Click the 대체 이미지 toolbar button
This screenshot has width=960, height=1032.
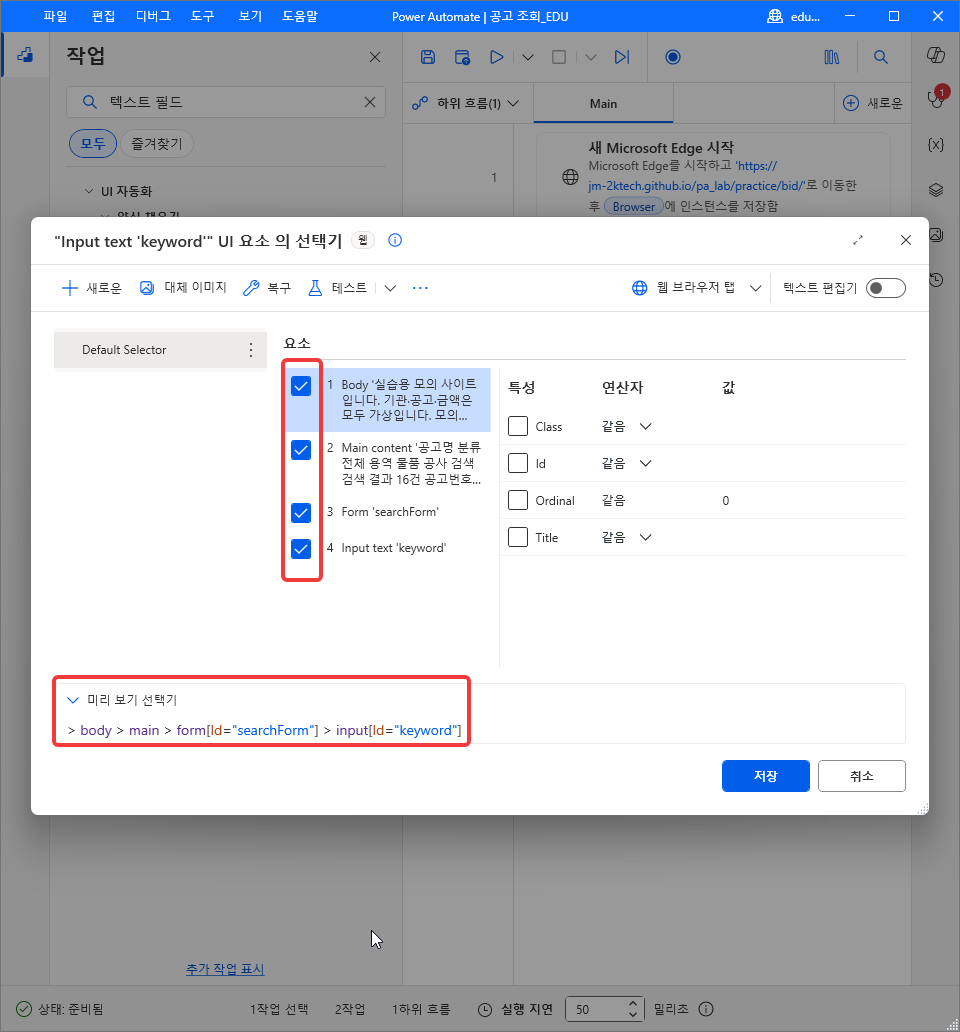[183, 288]
